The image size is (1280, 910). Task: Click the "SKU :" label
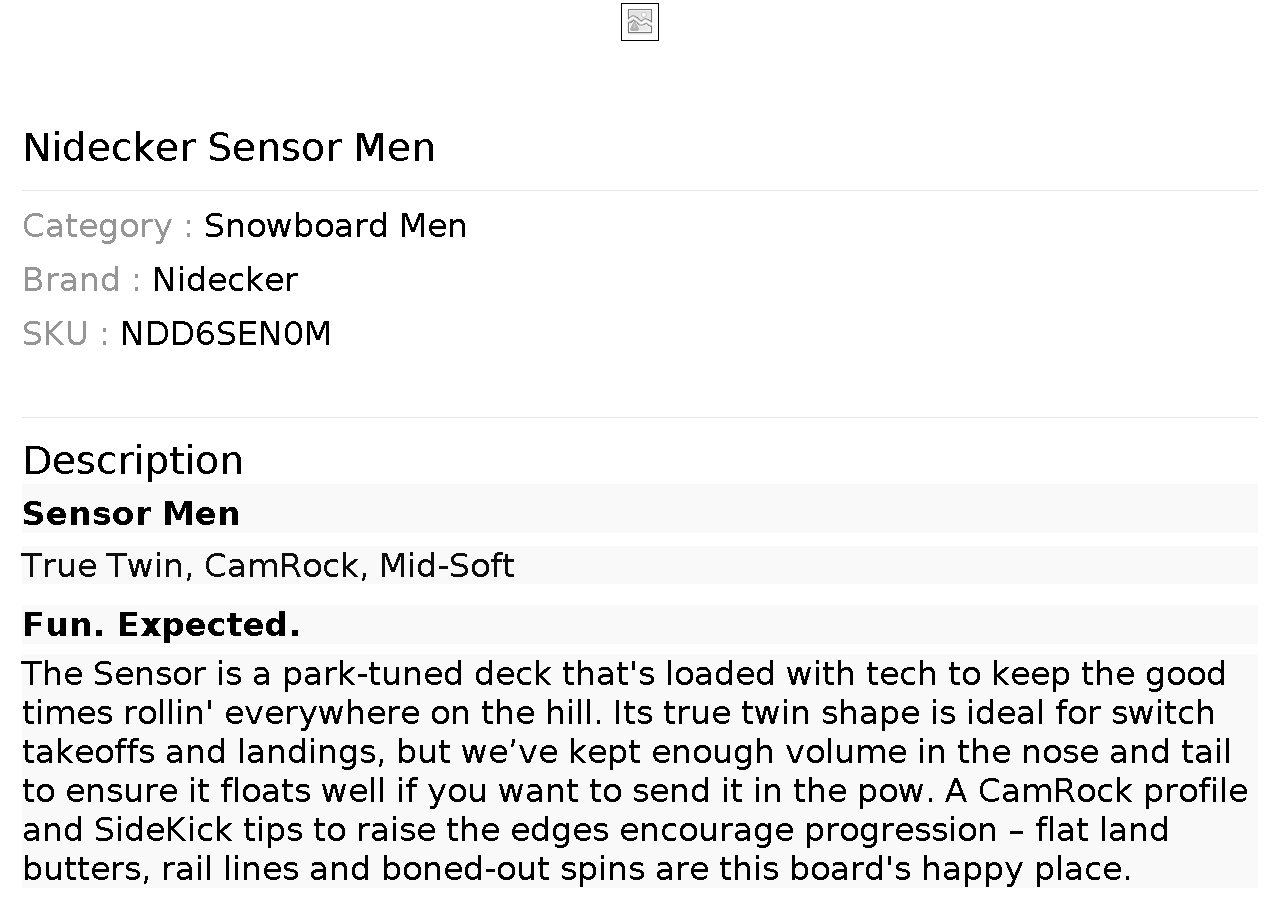66,334
